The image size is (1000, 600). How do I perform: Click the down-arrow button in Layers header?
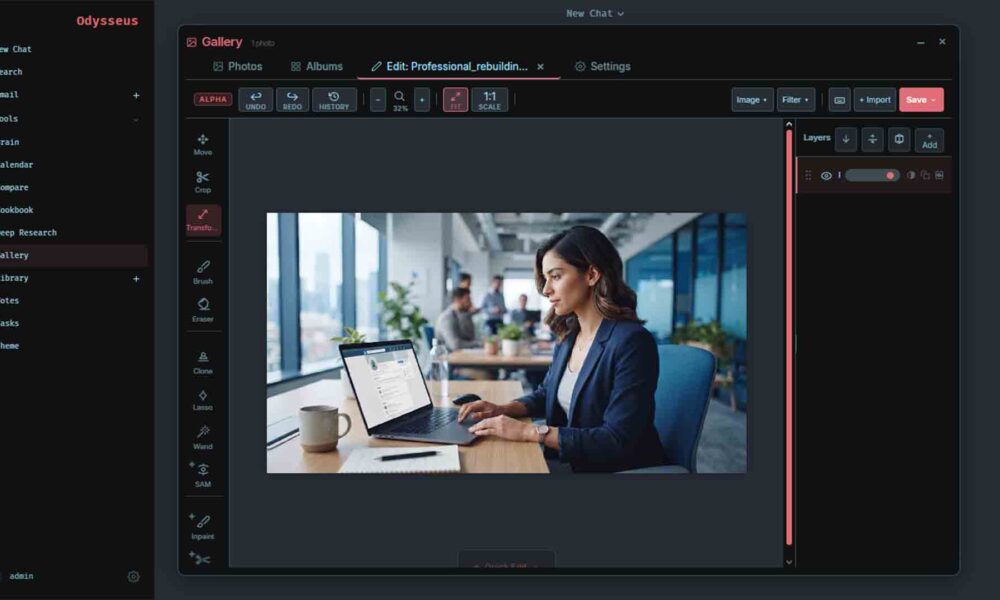pyautogui.click(x=846, y=139)
